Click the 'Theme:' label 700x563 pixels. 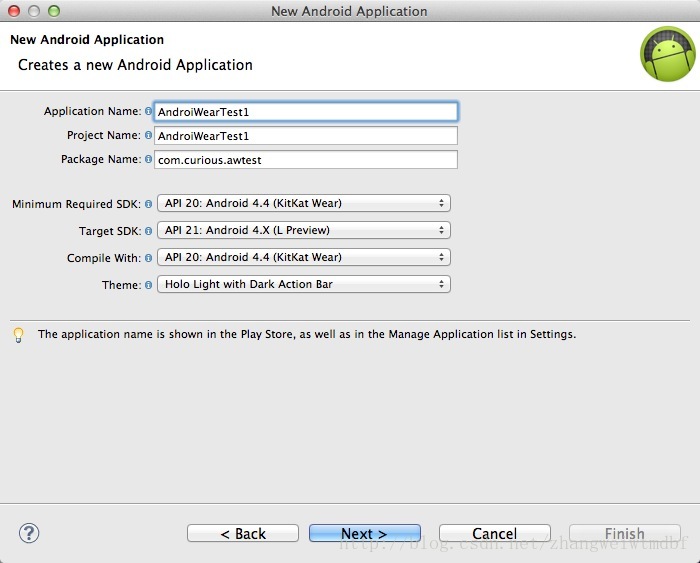(121, 285)
